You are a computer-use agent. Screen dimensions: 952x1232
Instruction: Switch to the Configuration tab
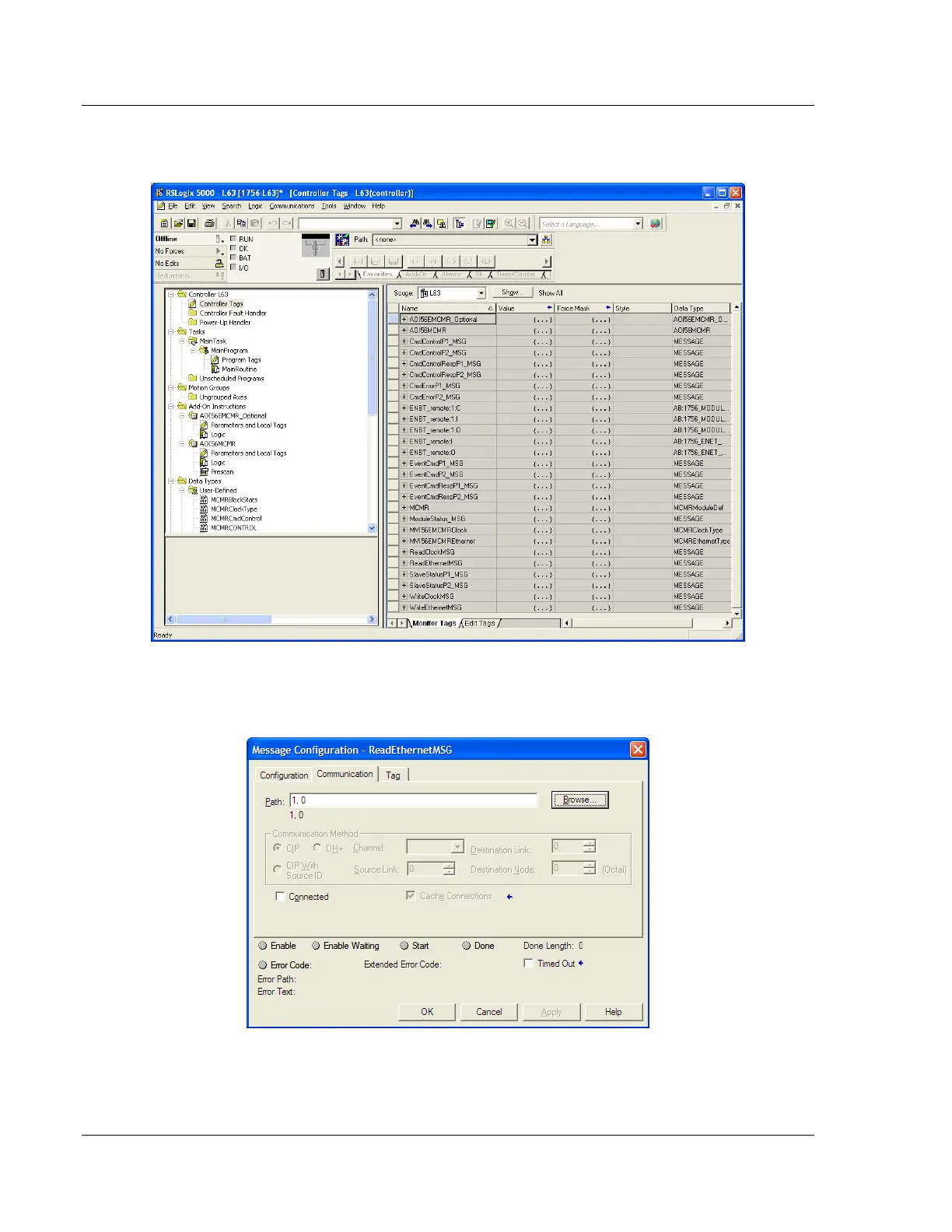coord(284,775)
